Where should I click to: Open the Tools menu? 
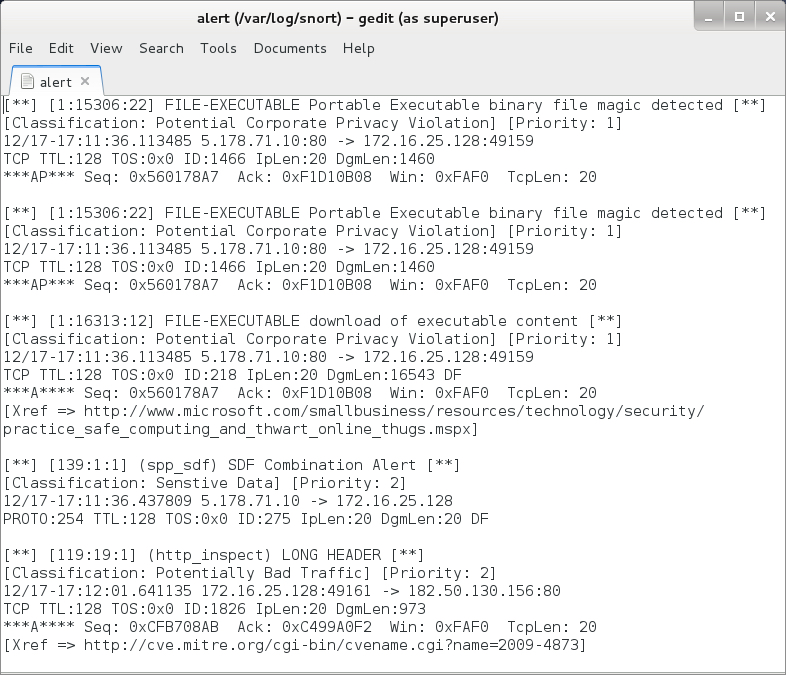tap(219, 48)
